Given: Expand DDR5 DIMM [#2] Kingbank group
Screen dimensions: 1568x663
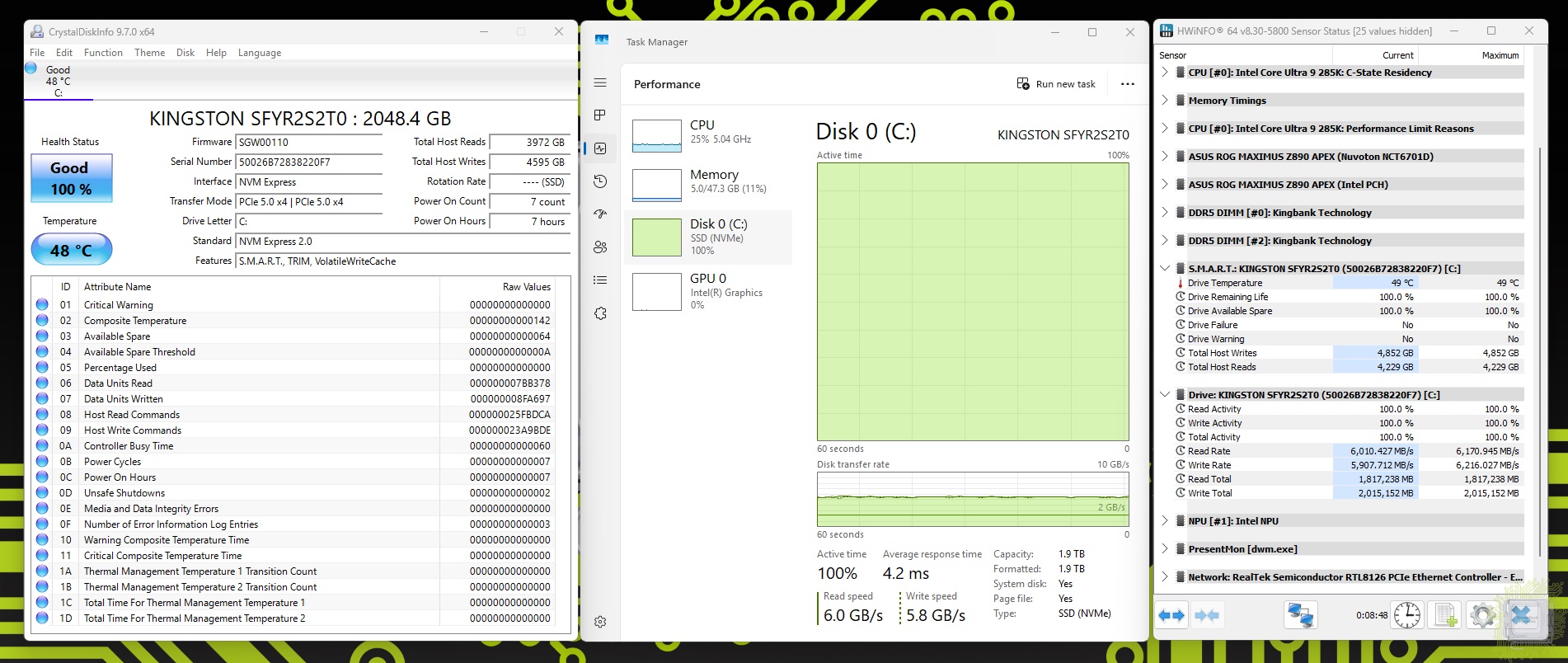Looking at the screenshot, I should pos(1165,241).
